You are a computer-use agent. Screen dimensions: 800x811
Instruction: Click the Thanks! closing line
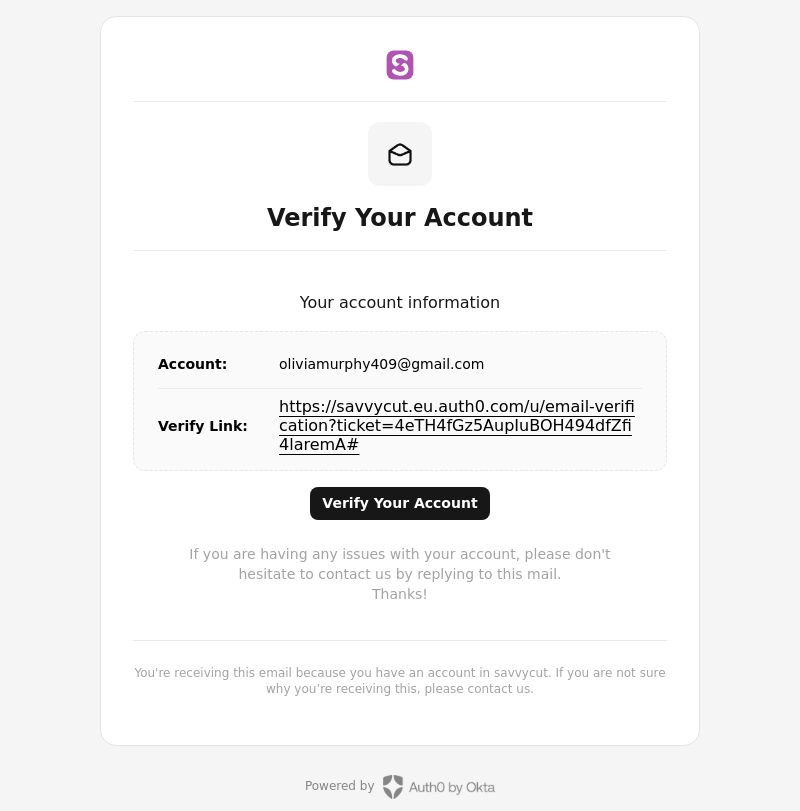click(x=400, y=594)
